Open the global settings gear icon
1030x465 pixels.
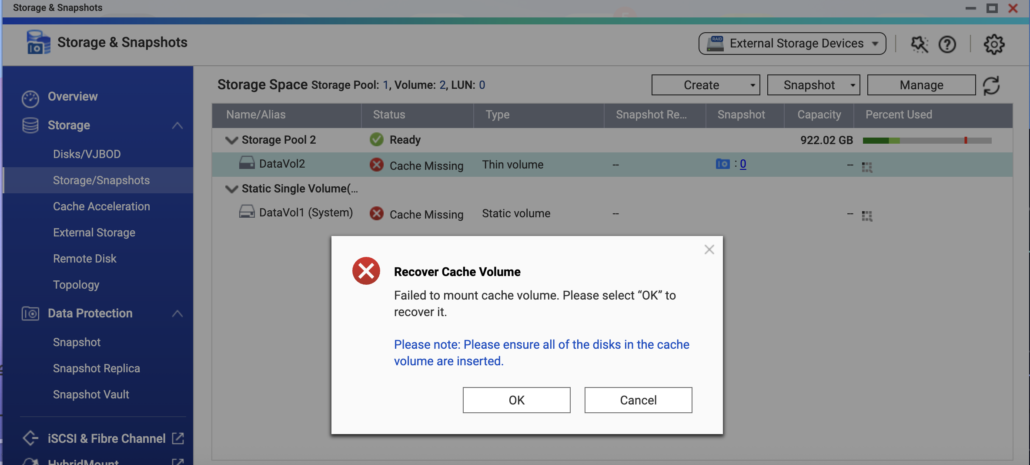click(x=994, y=45)
